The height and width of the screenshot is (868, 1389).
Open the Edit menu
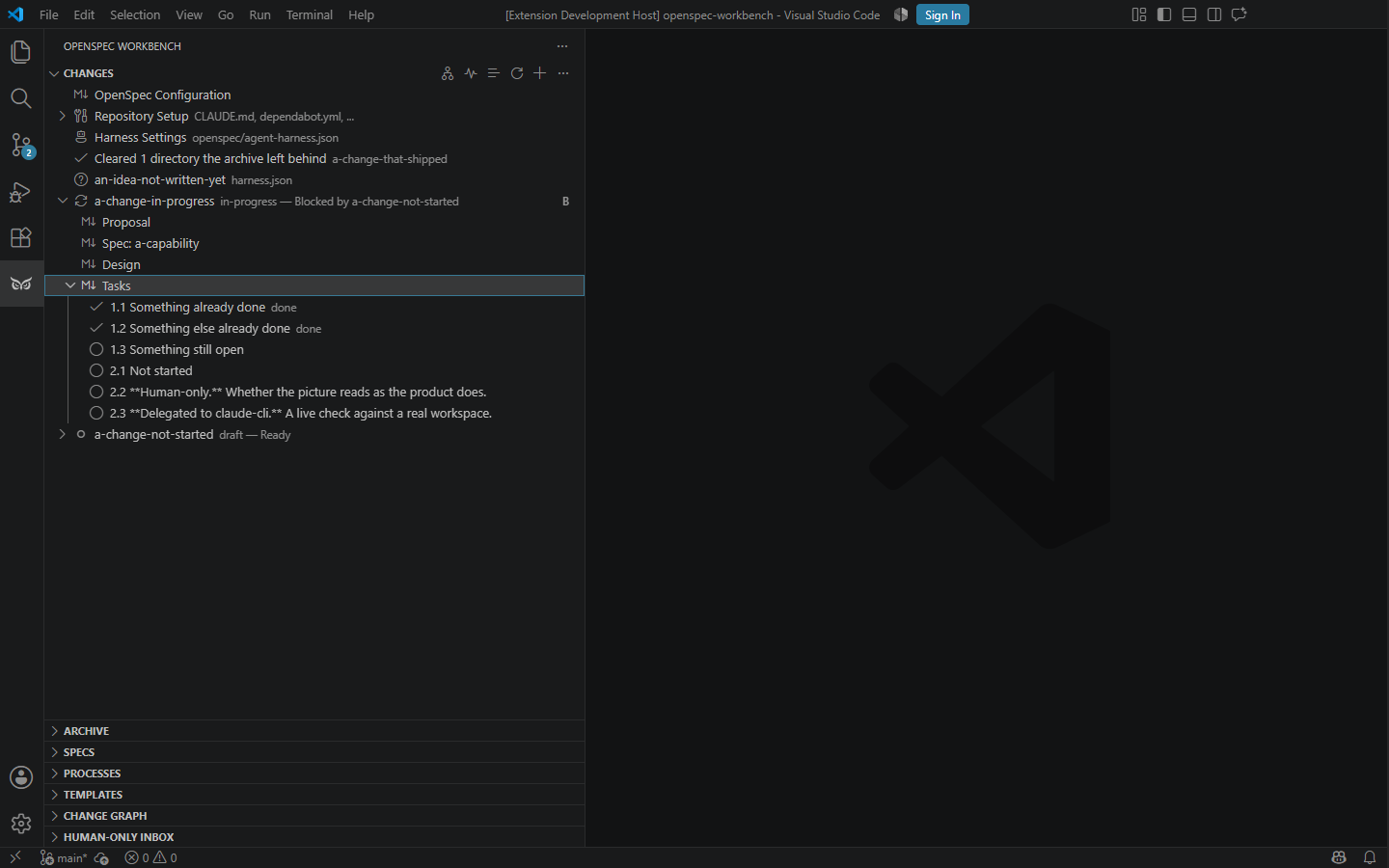(84, 14)
